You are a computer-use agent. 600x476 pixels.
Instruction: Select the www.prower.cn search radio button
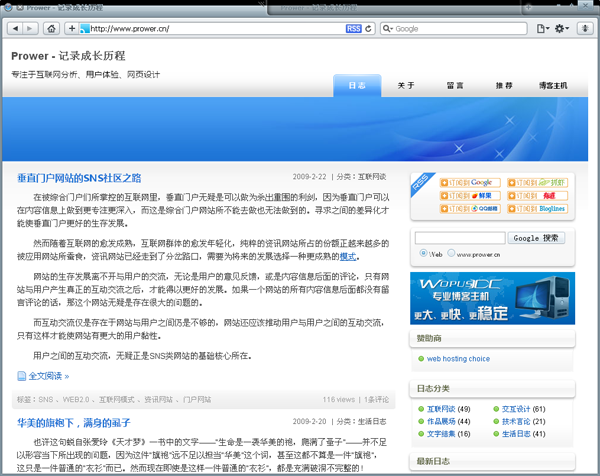point(451,253)
